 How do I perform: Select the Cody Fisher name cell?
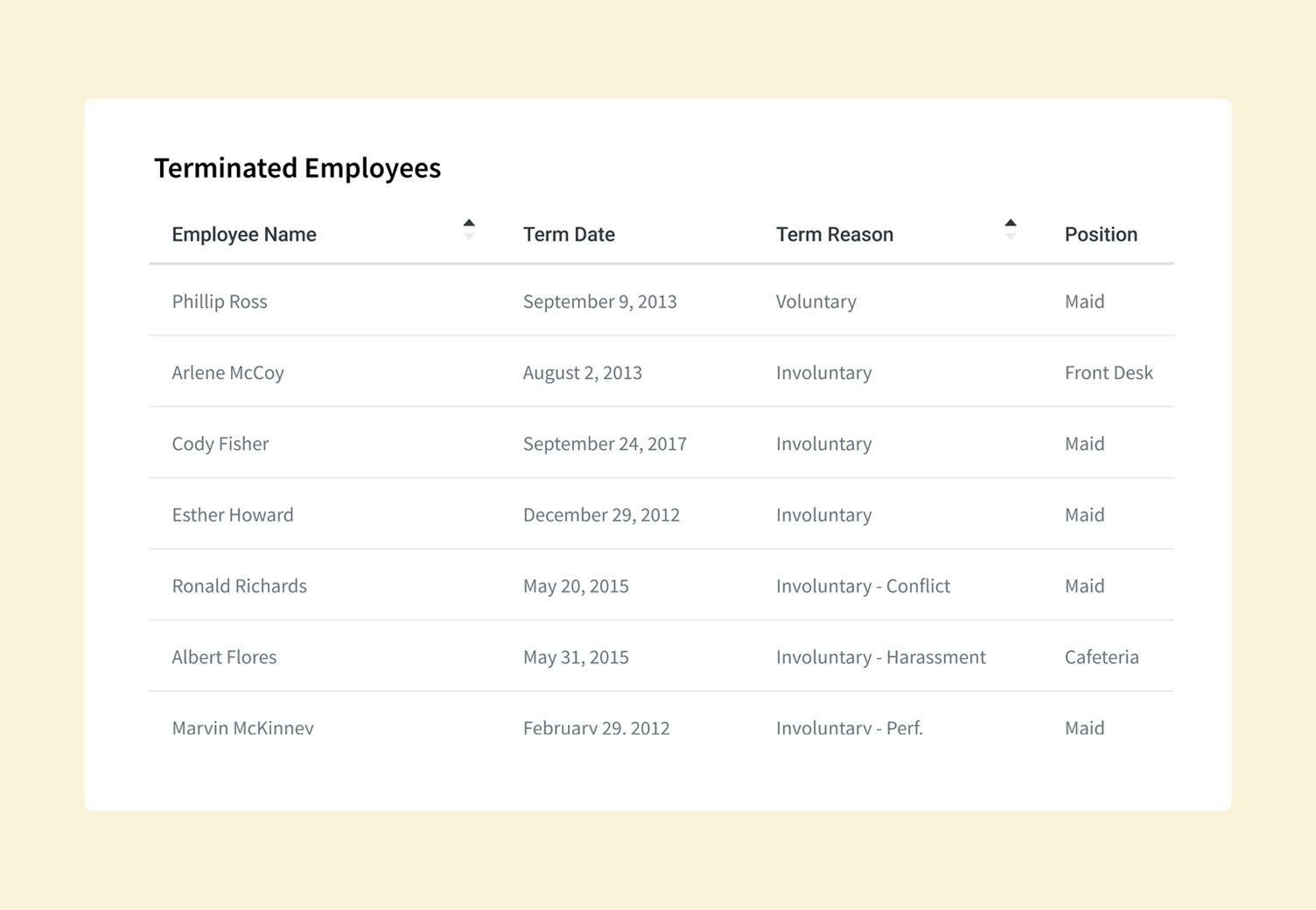pos(220,444)
